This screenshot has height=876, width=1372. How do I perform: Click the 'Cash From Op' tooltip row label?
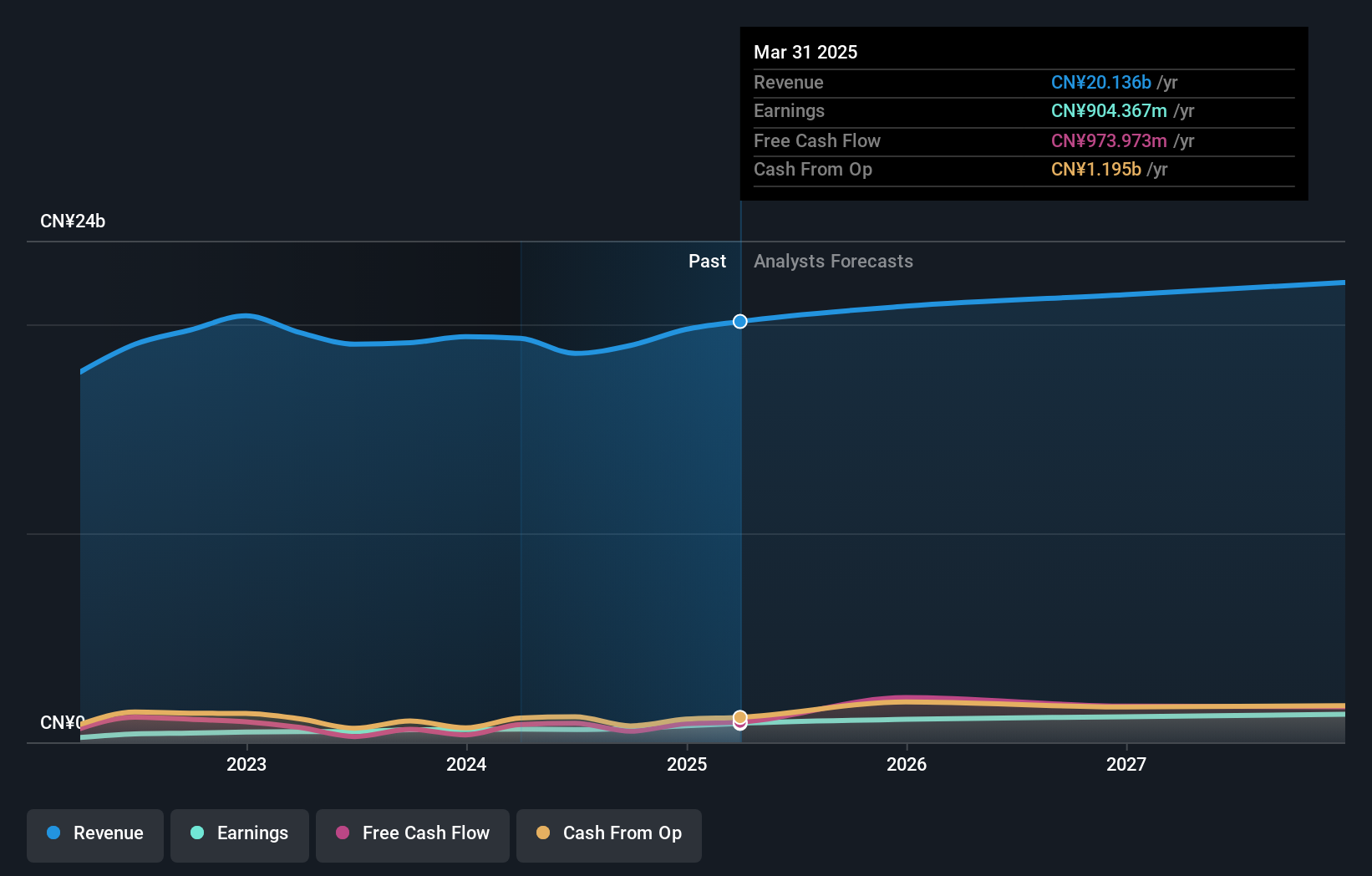813,170
